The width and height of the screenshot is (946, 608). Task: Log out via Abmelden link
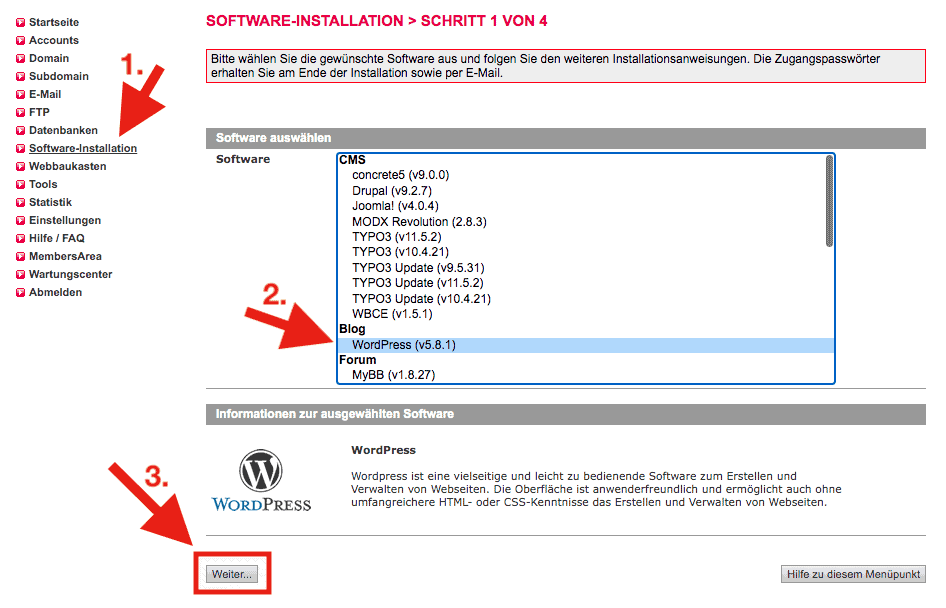tap(56, 293)
